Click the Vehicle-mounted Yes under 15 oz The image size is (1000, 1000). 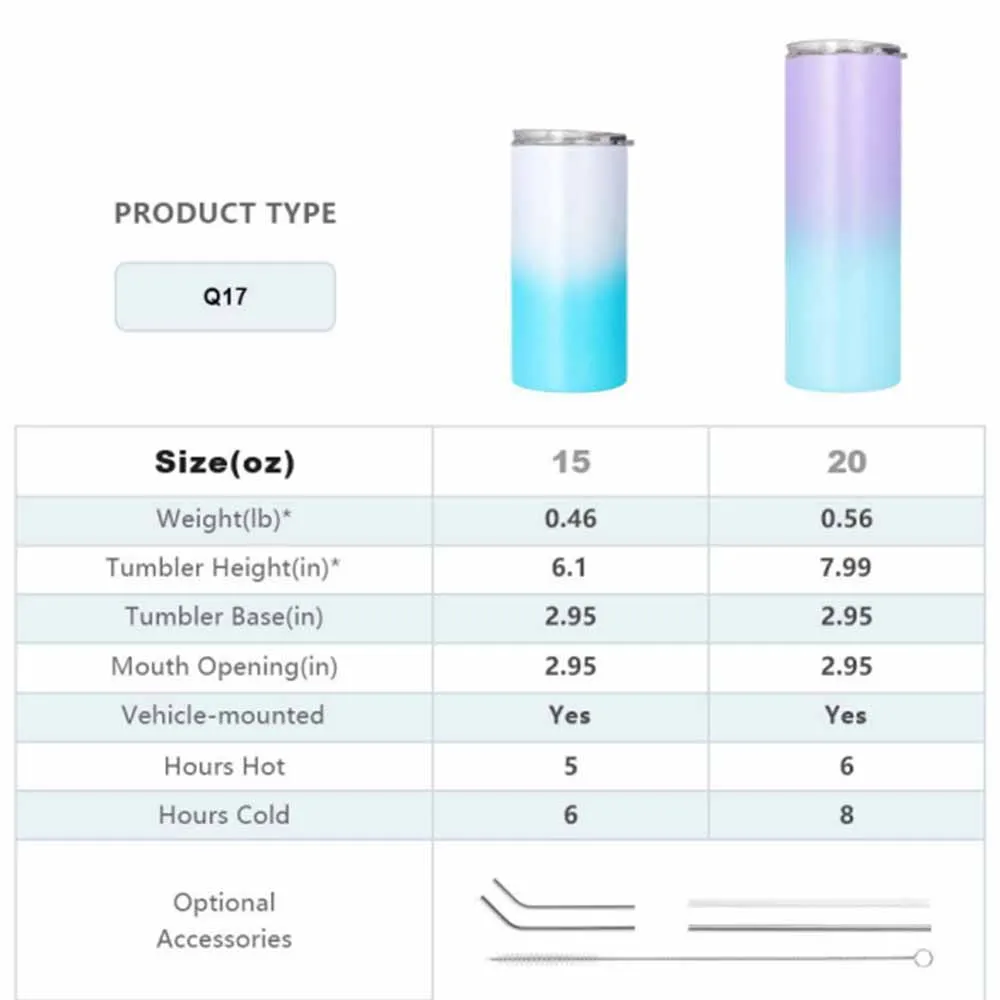tap(570, 716)
